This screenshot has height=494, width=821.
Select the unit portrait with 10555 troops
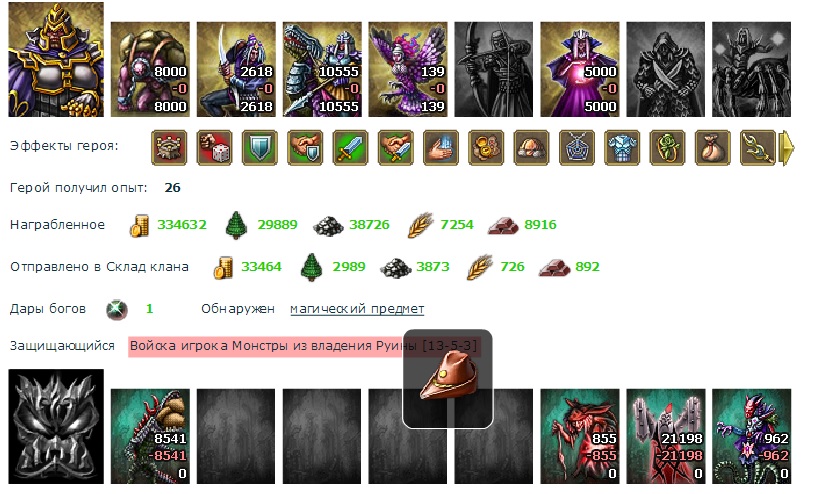[x=322, y=69]
